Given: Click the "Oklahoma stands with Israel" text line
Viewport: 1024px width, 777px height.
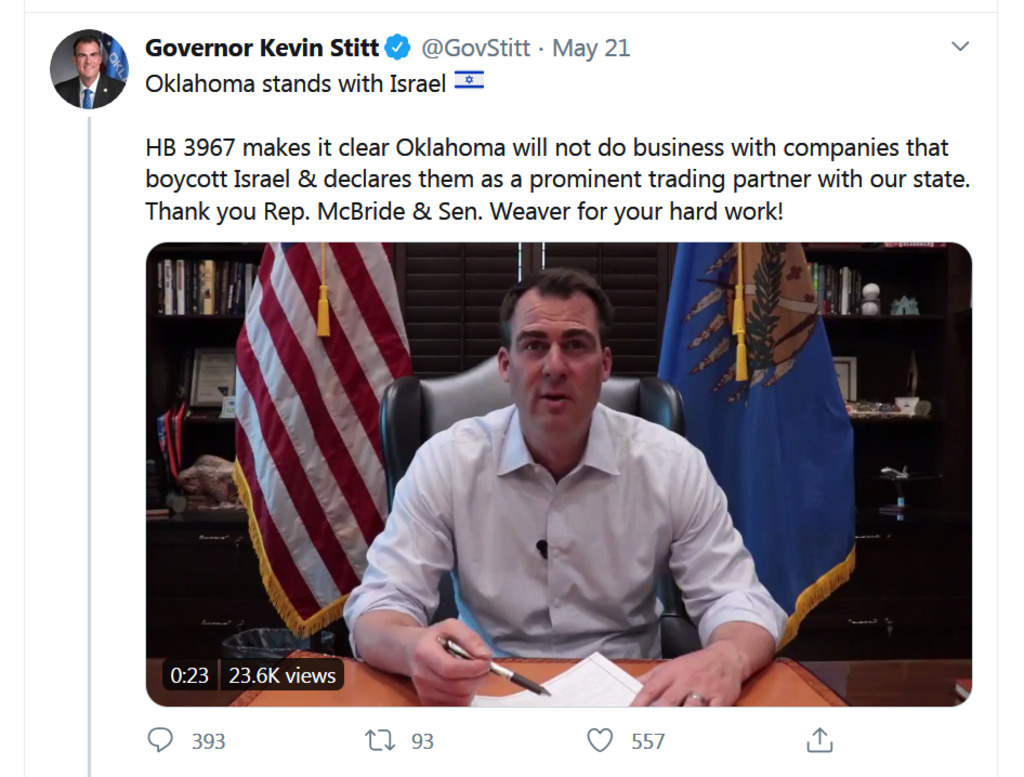Looking at the screenshot, I should point(295,84).
